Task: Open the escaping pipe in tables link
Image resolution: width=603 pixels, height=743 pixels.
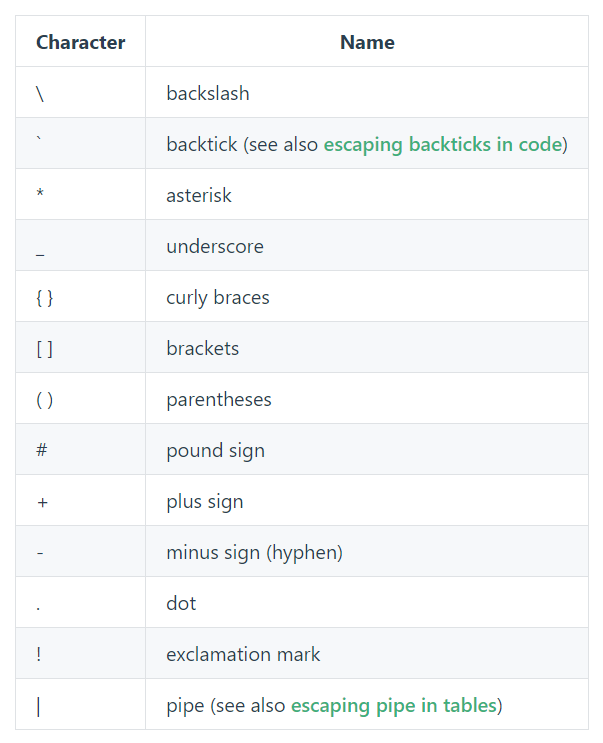Action: pos(394,706)
